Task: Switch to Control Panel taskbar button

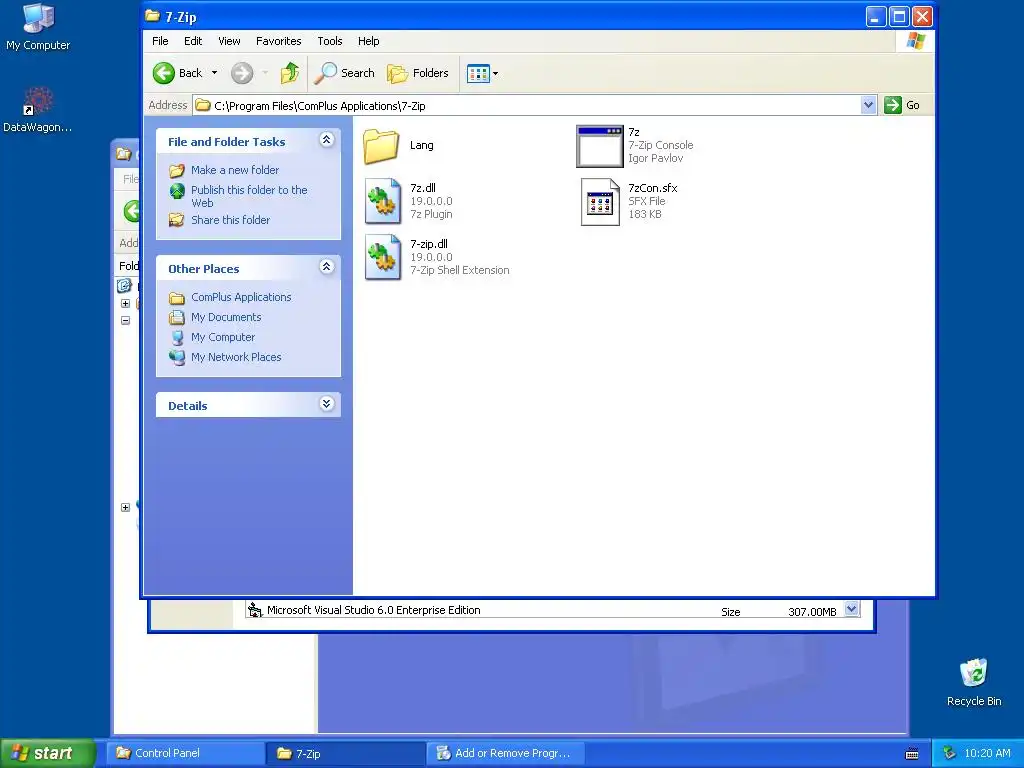Action: [186, 753]
